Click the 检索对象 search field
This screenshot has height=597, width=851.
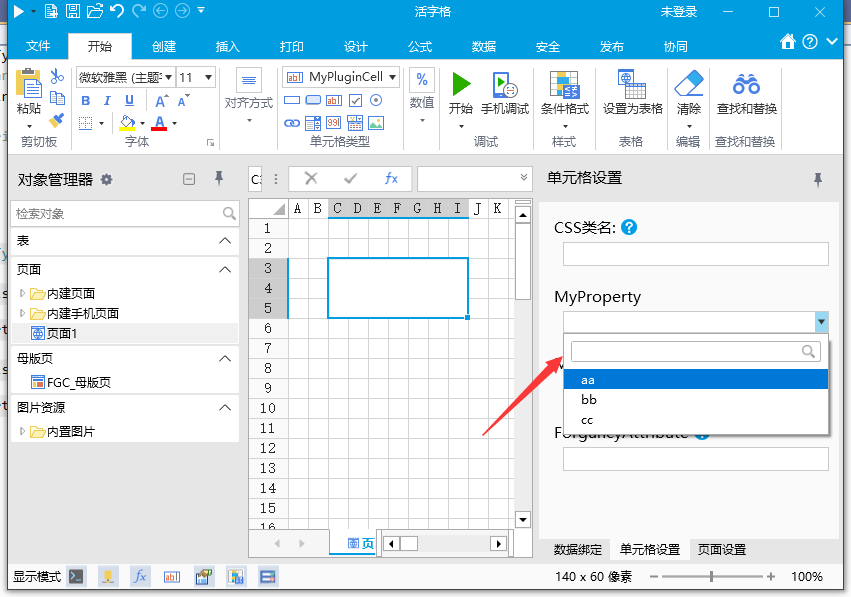point(125,213)
